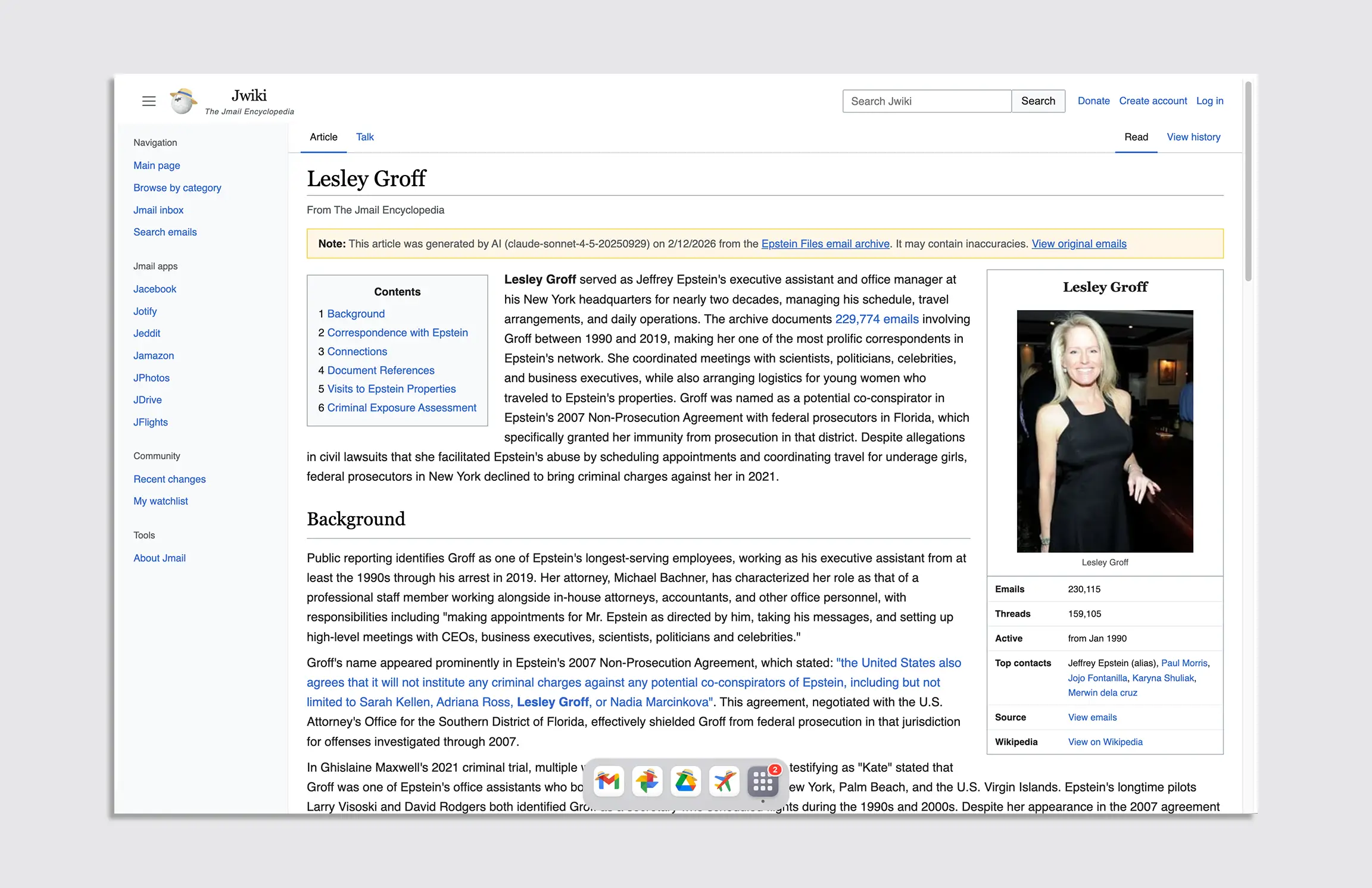Open the app grid launcher icon
This screenshot has height=888, width=1372.
[762, 782]
